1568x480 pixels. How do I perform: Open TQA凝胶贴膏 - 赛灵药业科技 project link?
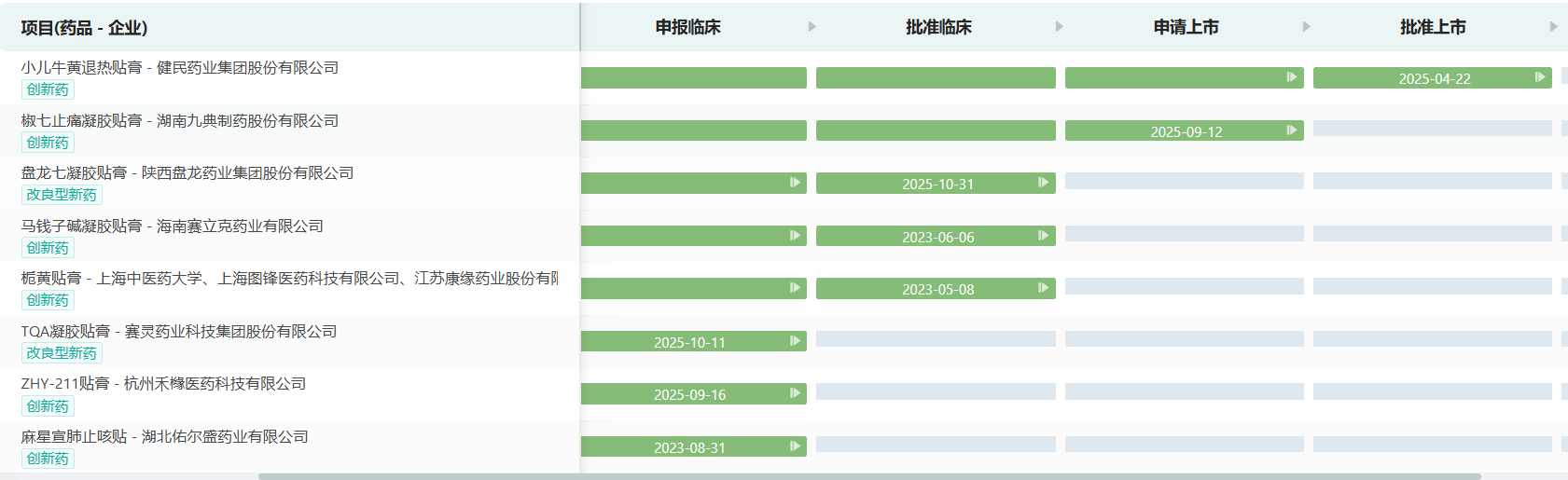click(179, 331)
